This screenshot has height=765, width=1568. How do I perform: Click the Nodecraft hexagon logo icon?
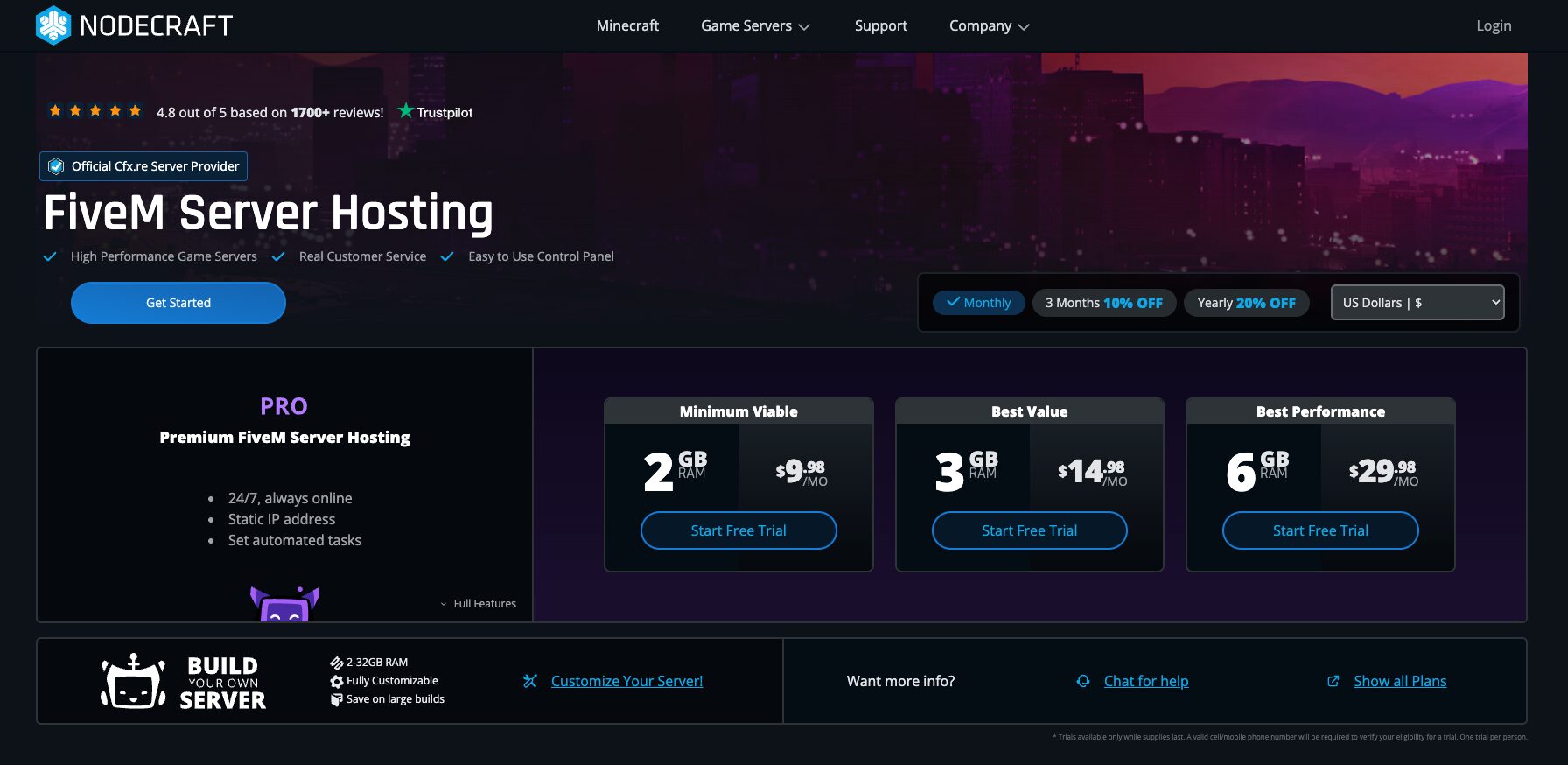coord(52,25)
